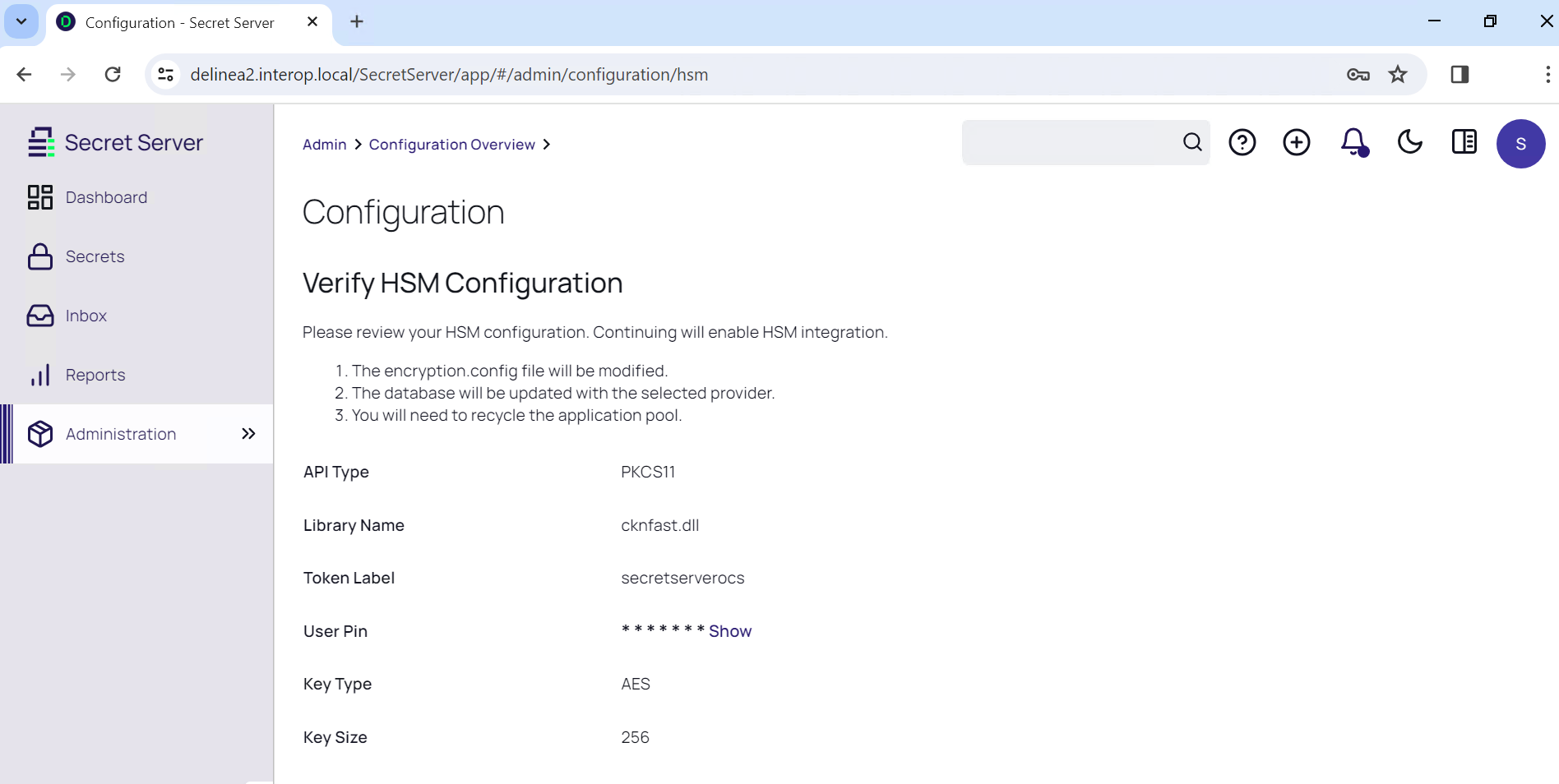This screenshot has height=784, width=1559.
Task: Show the User Pin value
Action: coord(730,631)
